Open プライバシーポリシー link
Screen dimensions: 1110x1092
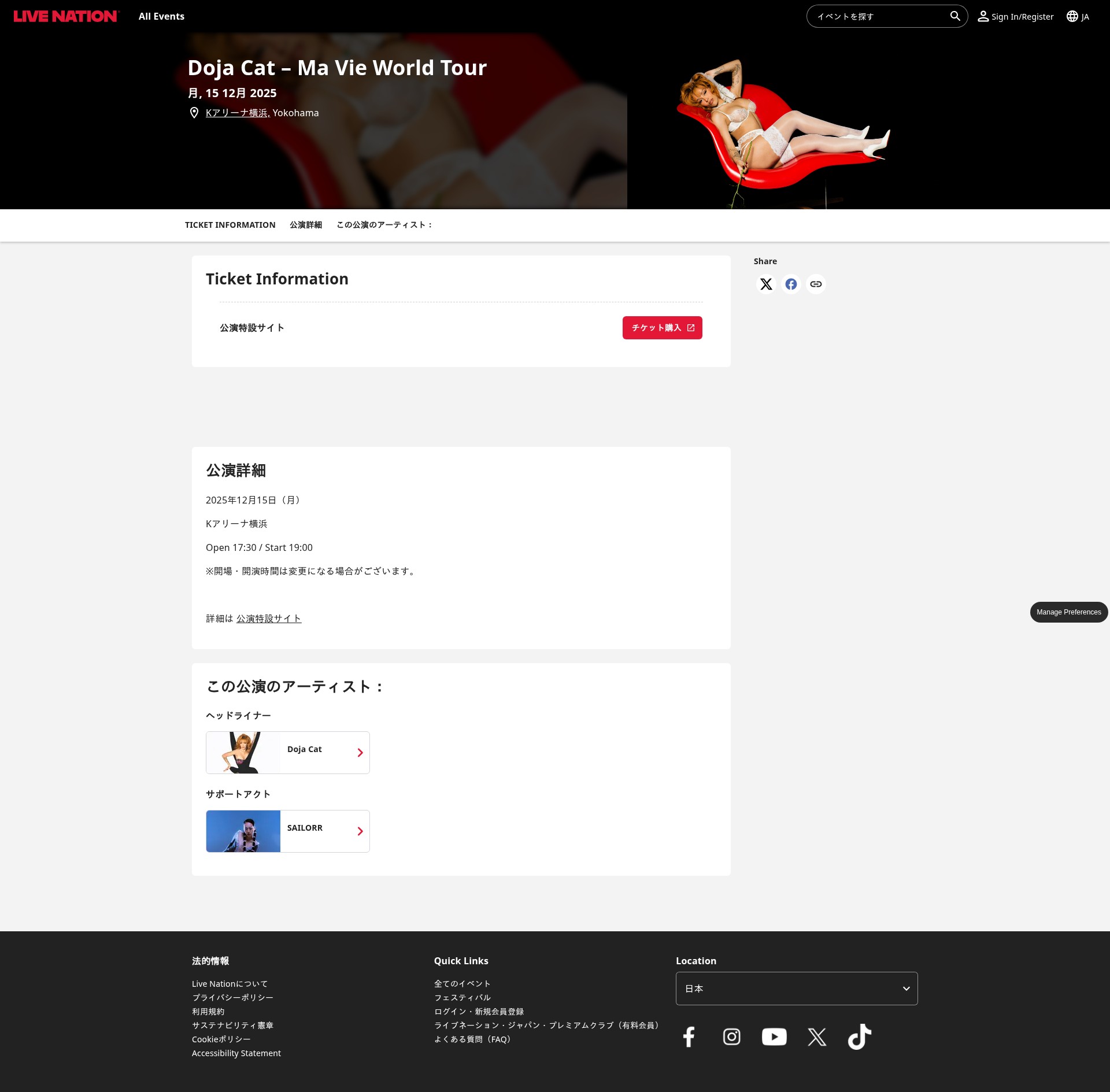[232, 998]
